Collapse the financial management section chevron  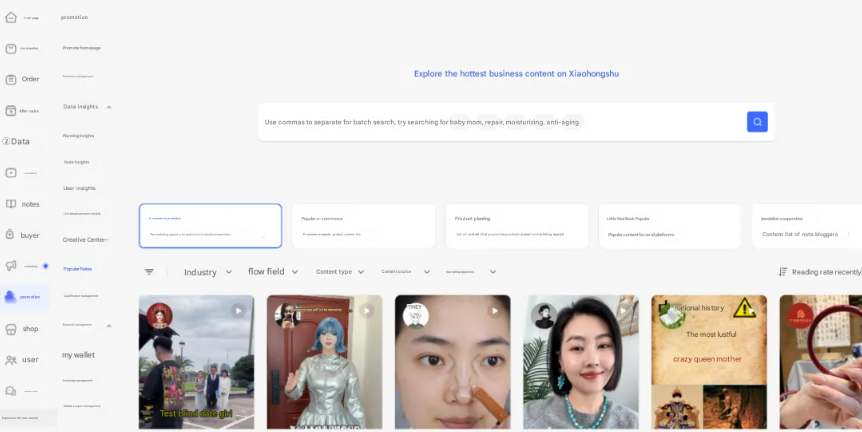[x=109, y=325]
